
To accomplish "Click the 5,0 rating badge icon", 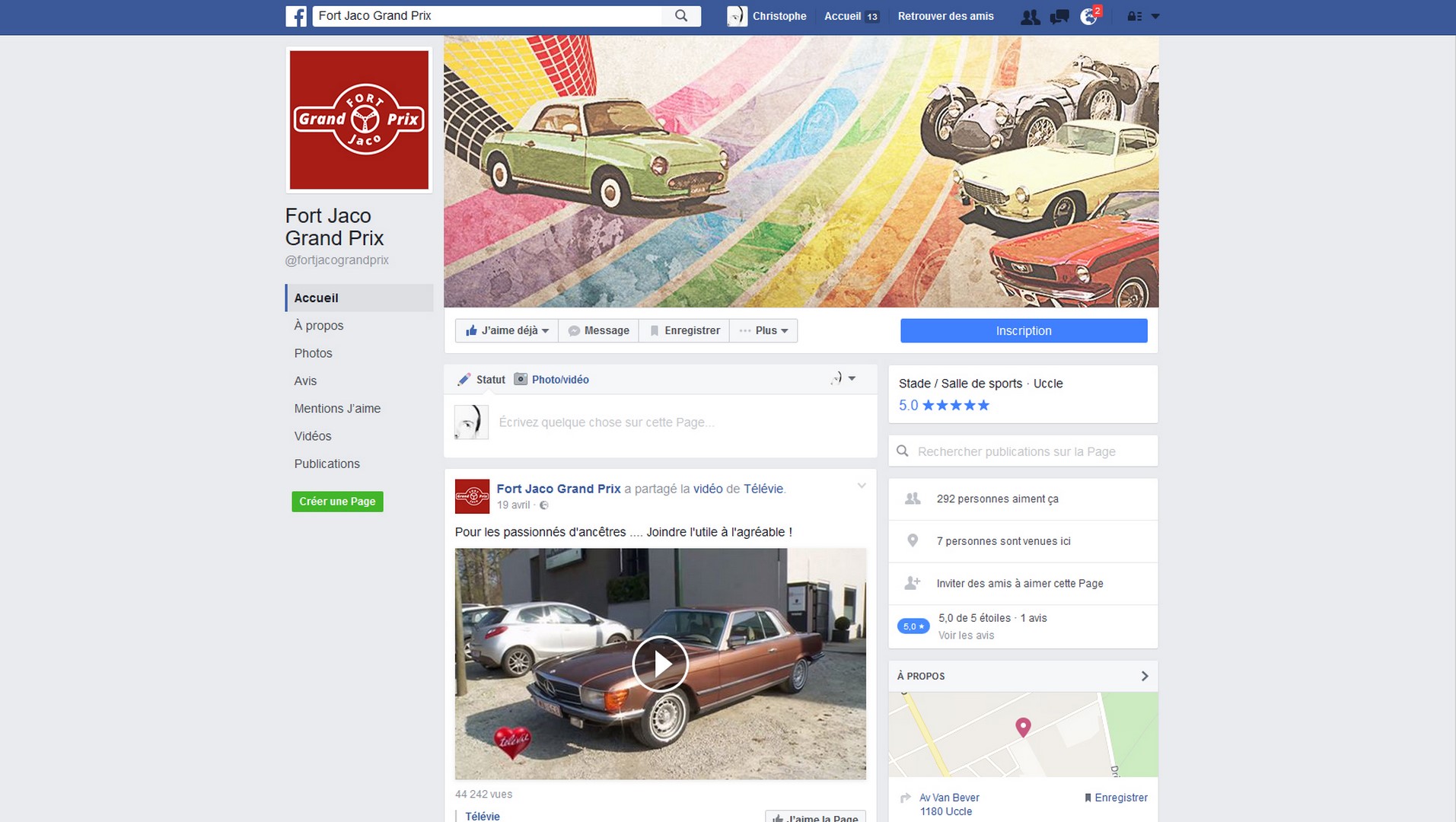I will (x=913, y=626).
